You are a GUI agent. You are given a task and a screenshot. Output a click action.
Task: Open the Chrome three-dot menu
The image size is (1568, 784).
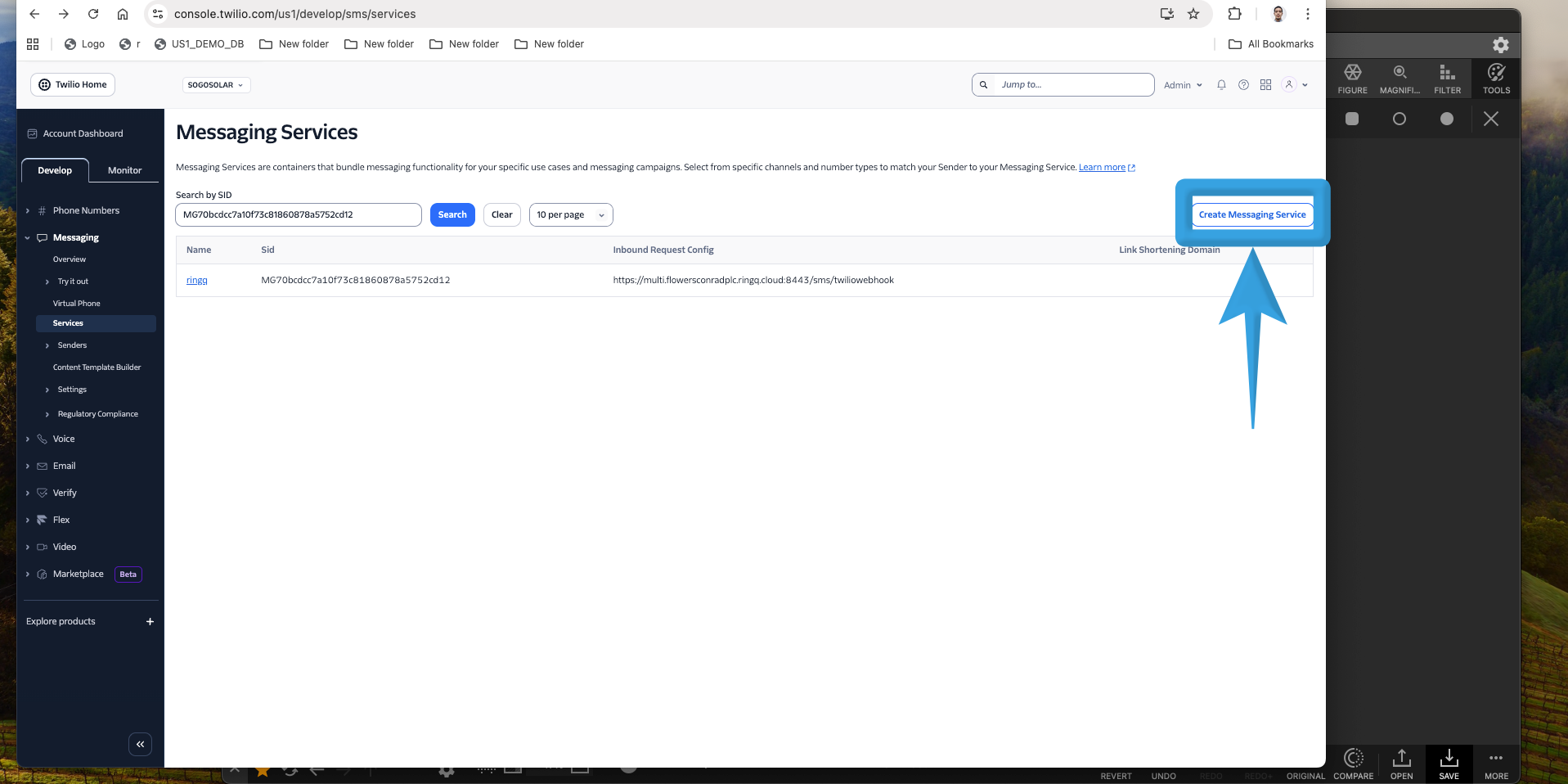coord(1308,14)
